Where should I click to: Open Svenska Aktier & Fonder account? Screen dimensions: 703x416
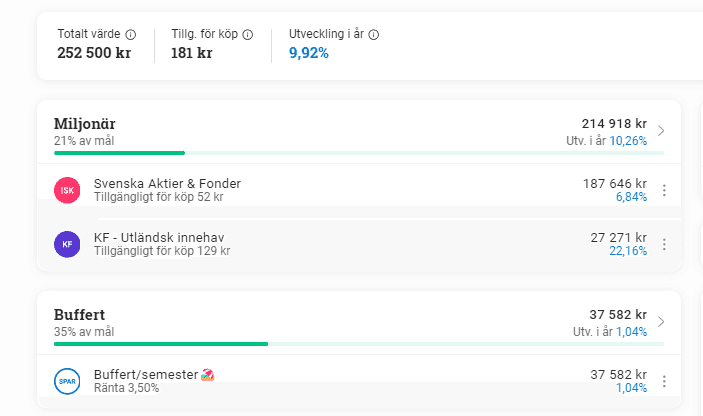pos(167,184)
